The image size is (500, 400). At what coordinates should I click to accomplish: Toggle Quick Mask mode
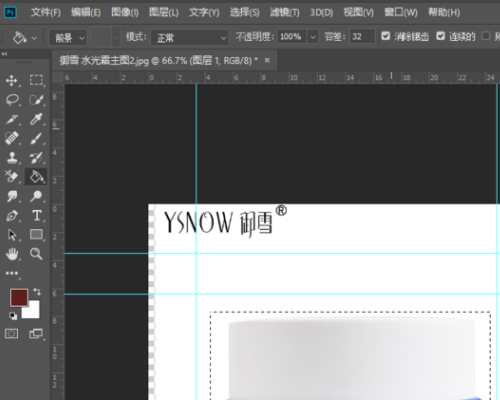coord(11,334)
